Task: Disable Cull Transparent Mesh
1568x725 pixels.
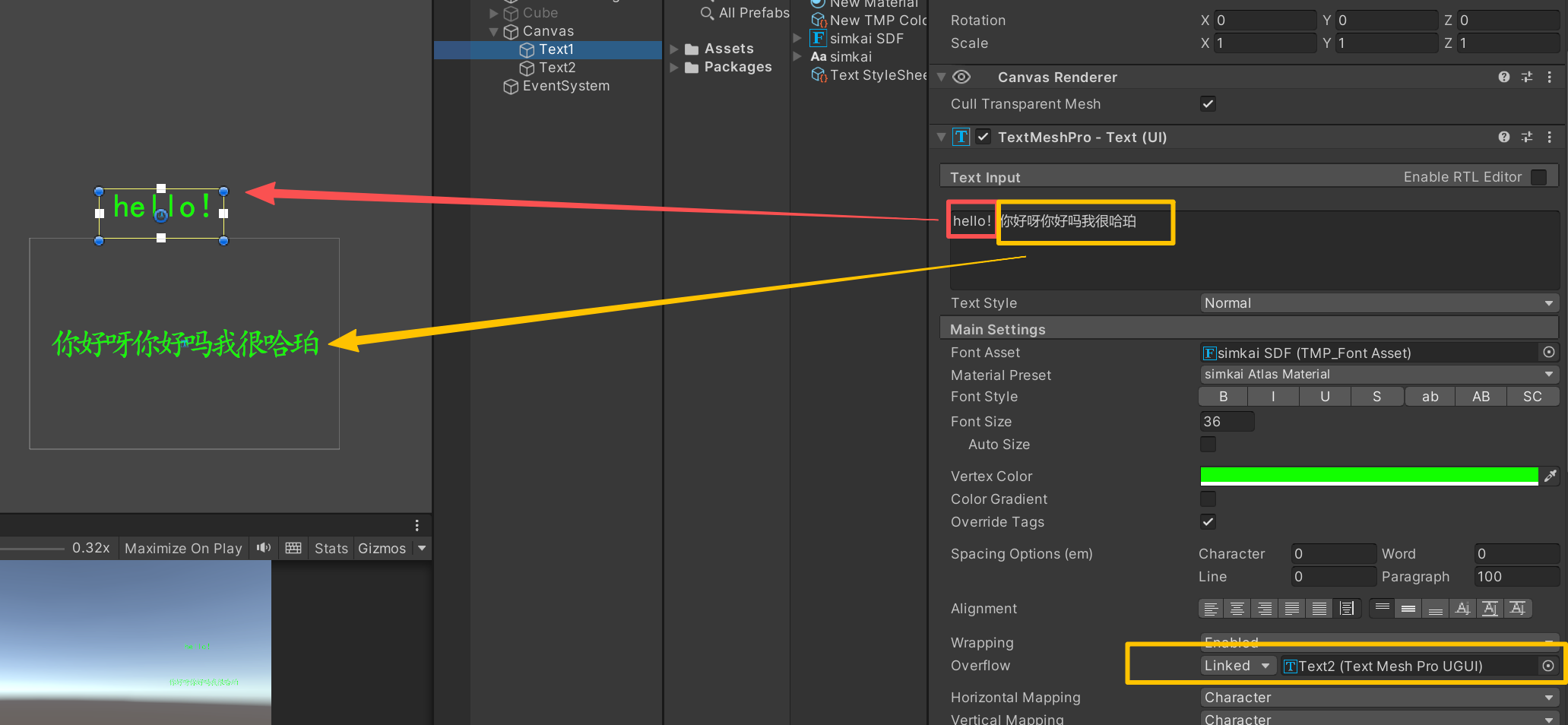Action: (1208, 104)
